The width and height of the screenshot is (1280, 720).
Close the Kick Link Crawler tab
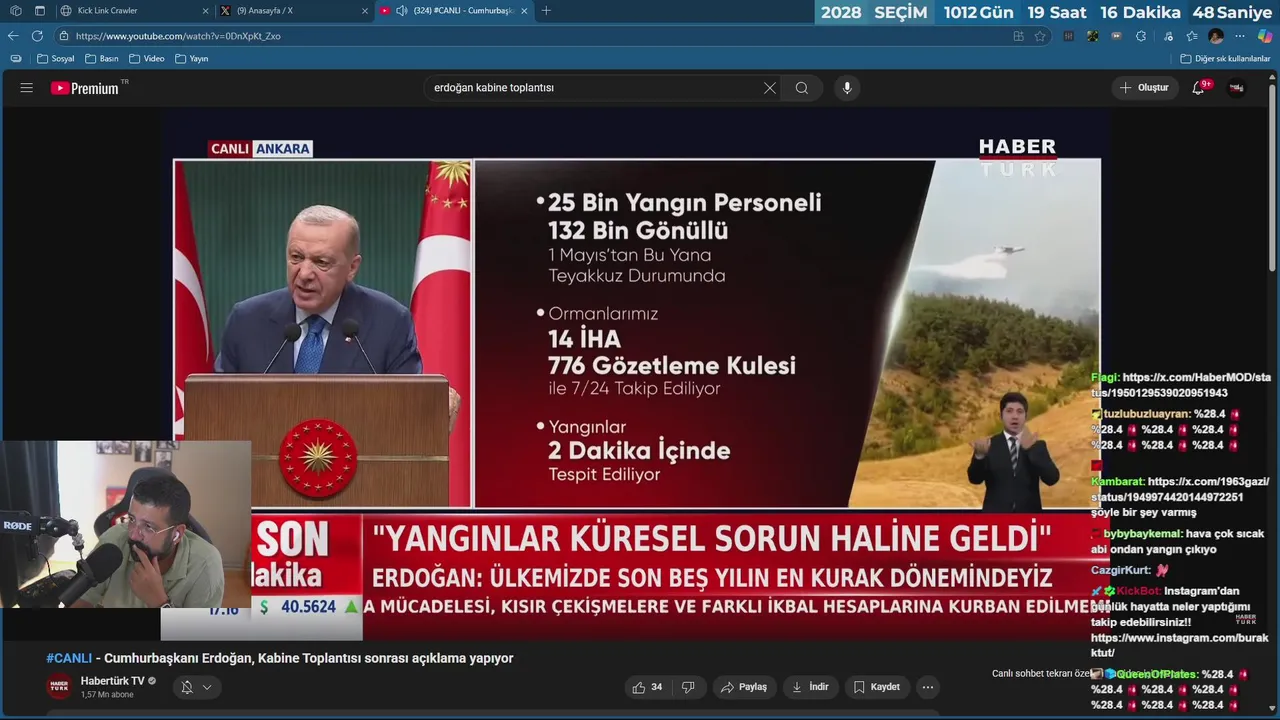point(205,10)
